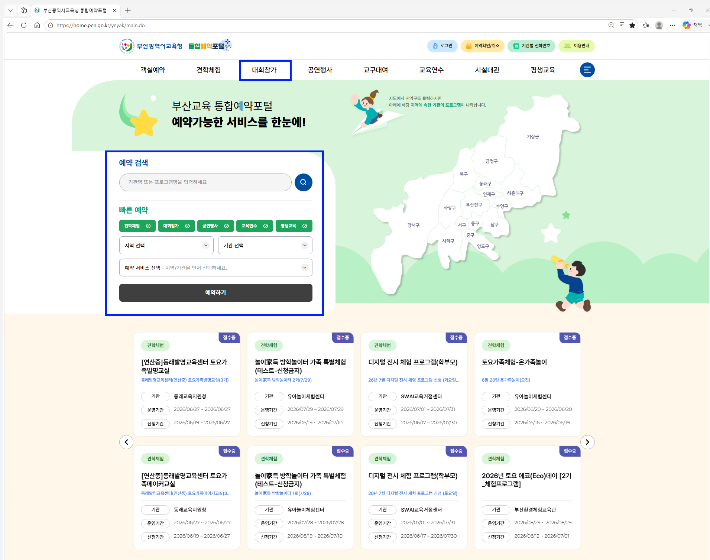The width and height of the screenshot is (710, 560).
Task: Open the 2026년 토요 에코(Eco)데이 card title
Action: pyautogui.click(x=527, y=479)
